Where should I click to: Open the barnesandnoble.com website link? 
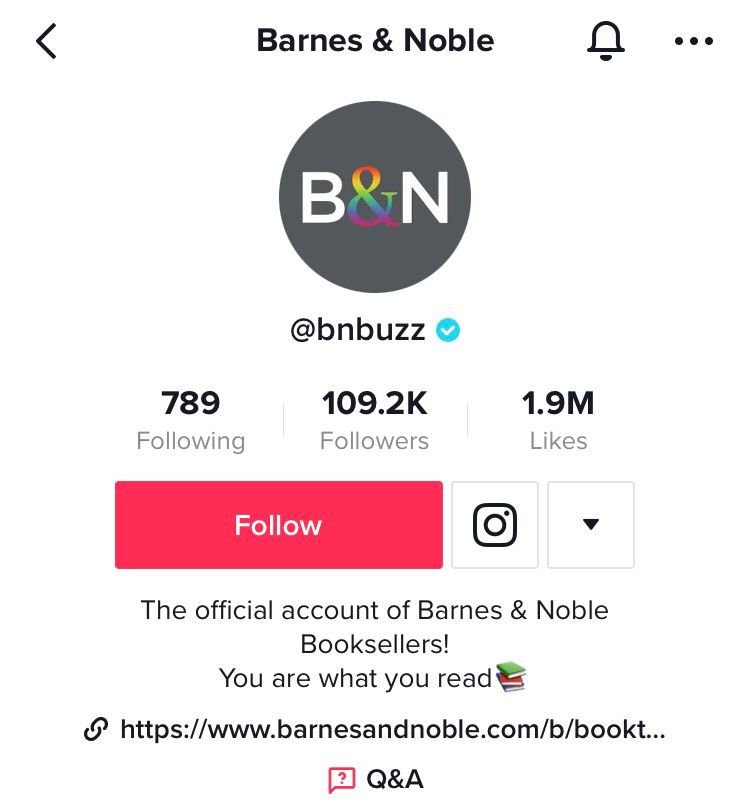click(393, 729)
